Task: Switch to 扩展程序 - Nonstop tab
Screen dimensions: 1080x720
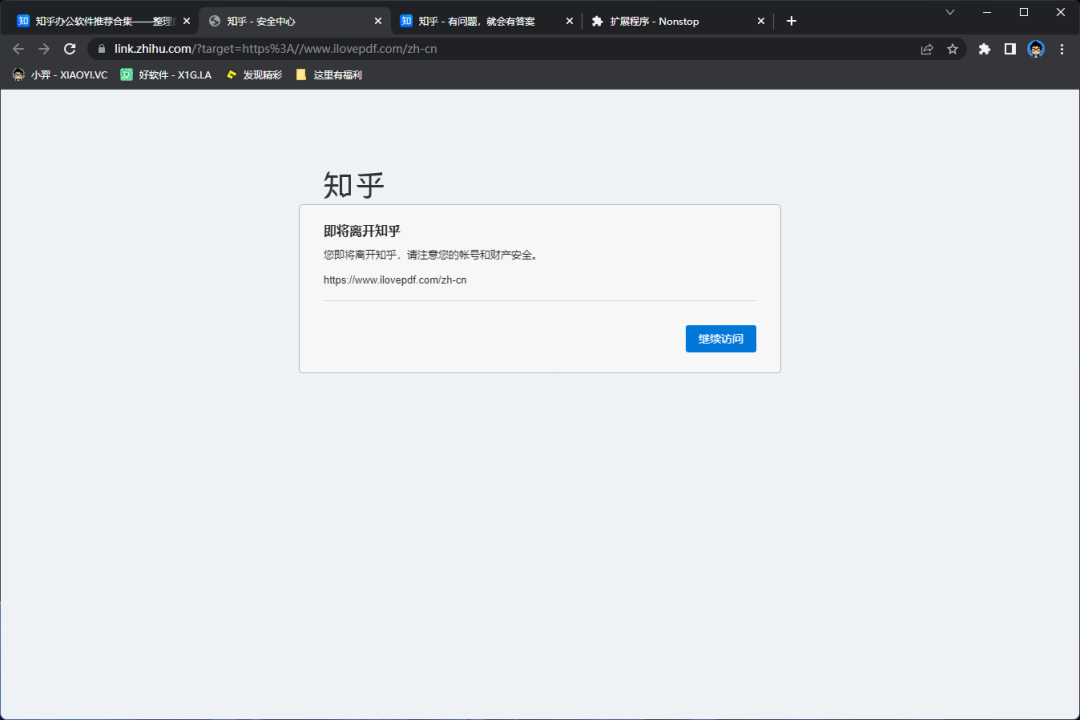Action: pos(668,21)
